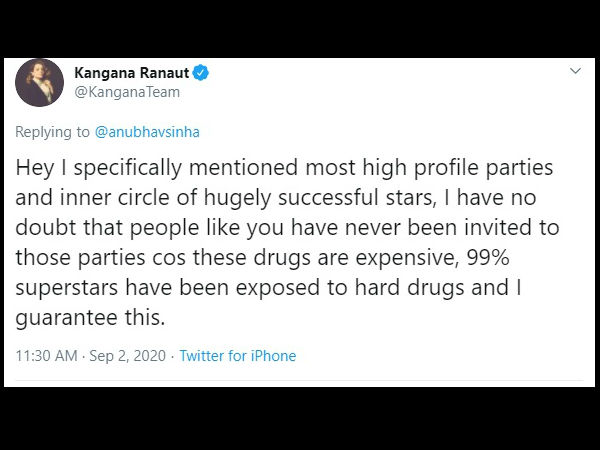Screen dimensions: 600x450
Task: Click the Twitter for iPhone source link
Action: (238, 356)
